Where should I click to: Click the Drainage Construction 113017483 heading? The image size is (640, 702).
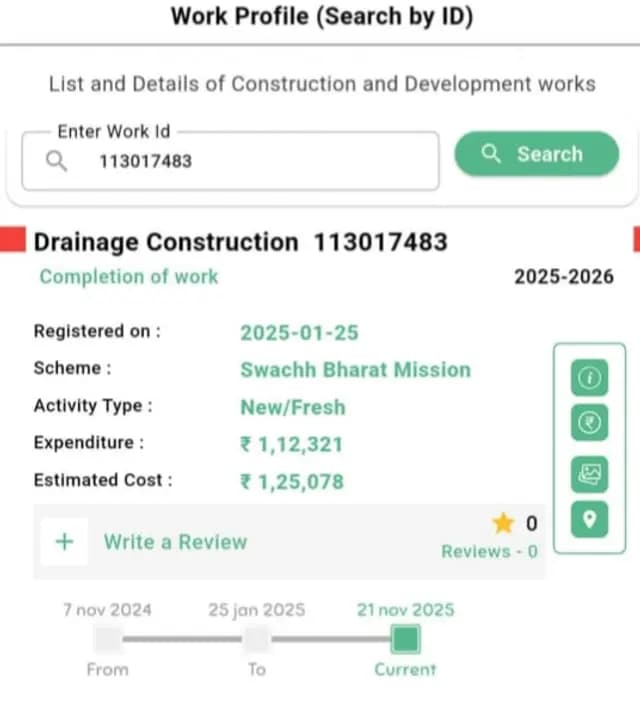240,242
